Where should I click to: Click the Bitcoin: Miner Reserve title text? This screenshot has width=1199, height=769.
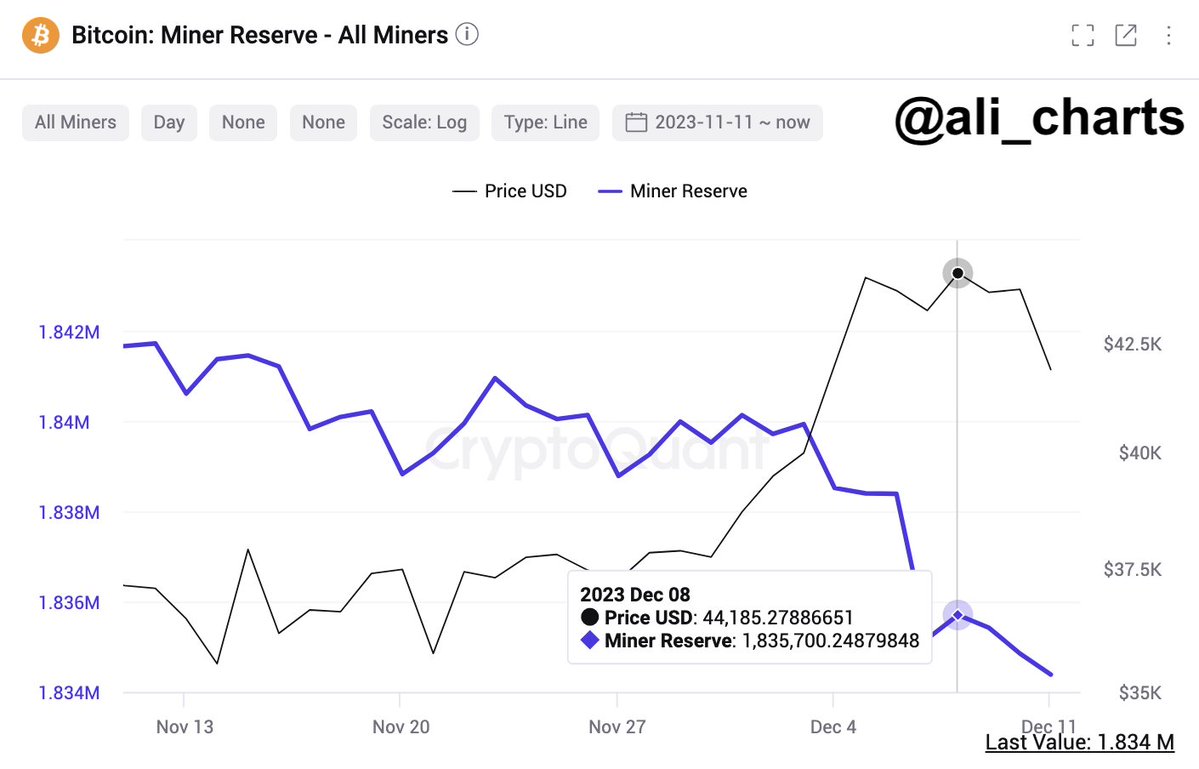coord(260,35)
